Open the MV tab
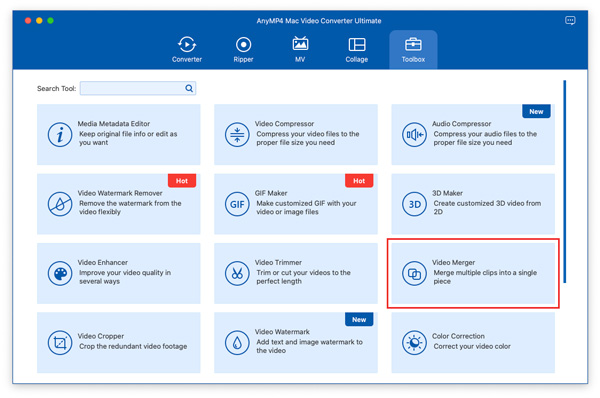This screenshot has height=398, width=600. [300, 50]
